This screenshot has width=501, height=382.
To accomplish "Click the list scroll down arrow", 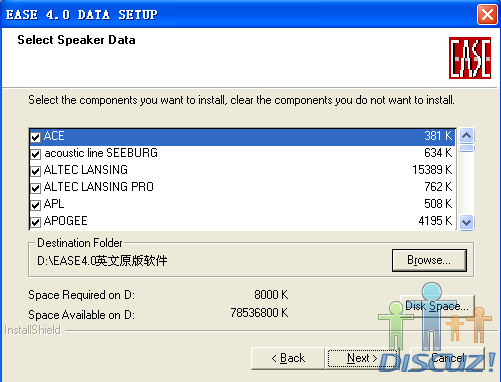I will (466, 222).
